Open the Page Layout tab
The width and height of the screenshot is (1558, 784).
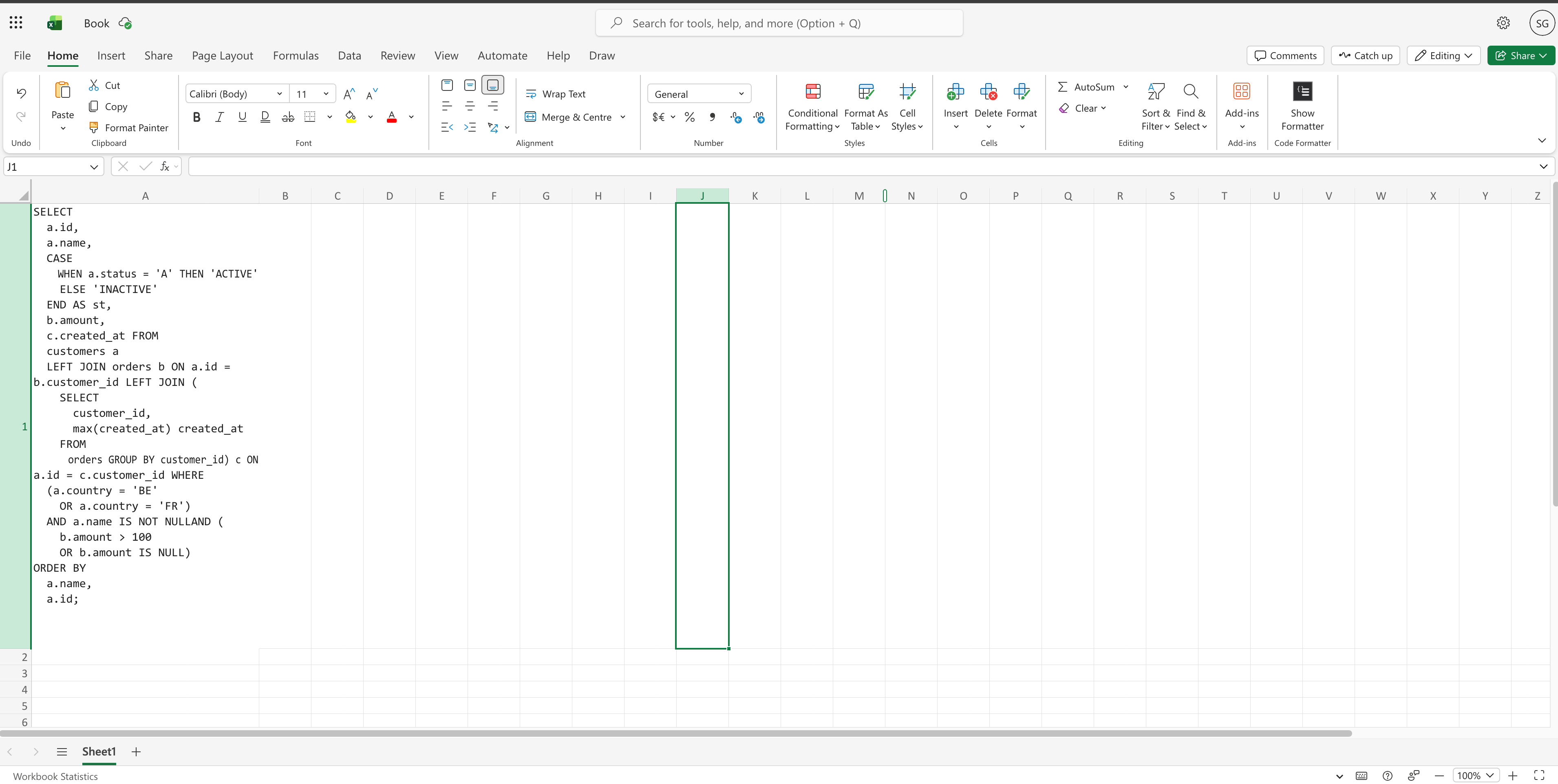[222, 55]
